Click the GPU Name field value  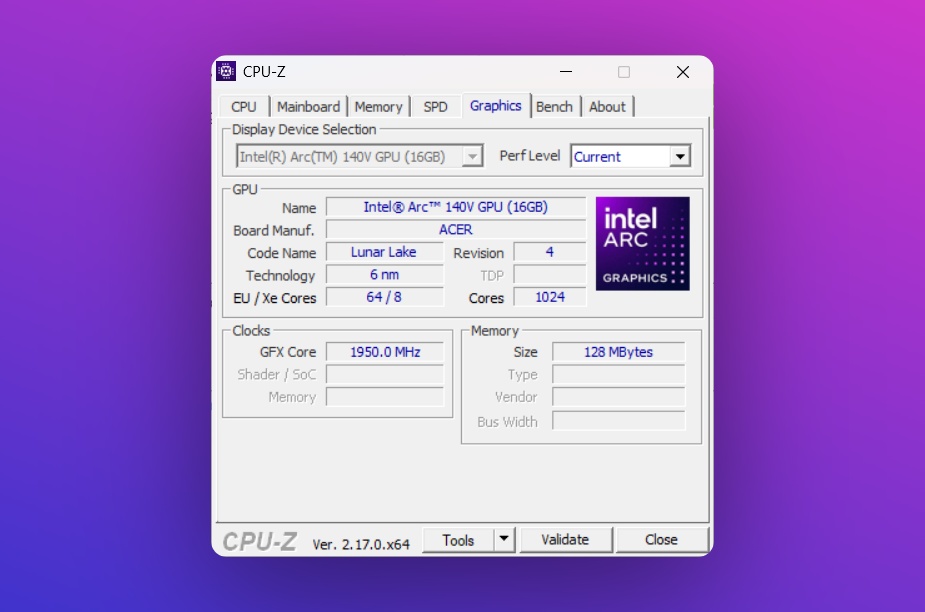[x=455, y=207]
